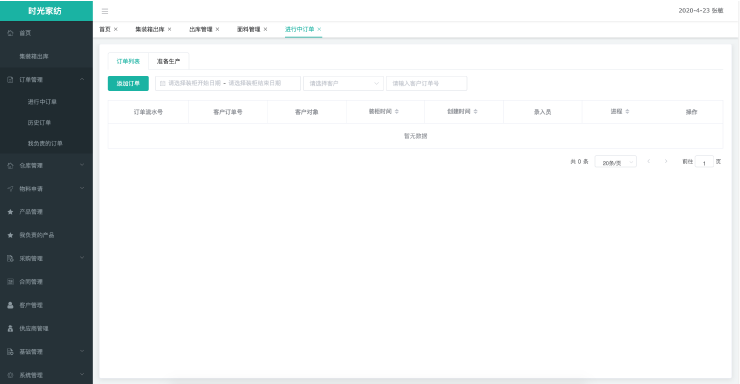The image size is (740, 384).
Task: Click the 客户订单号 column header
Action: point(228,112)
